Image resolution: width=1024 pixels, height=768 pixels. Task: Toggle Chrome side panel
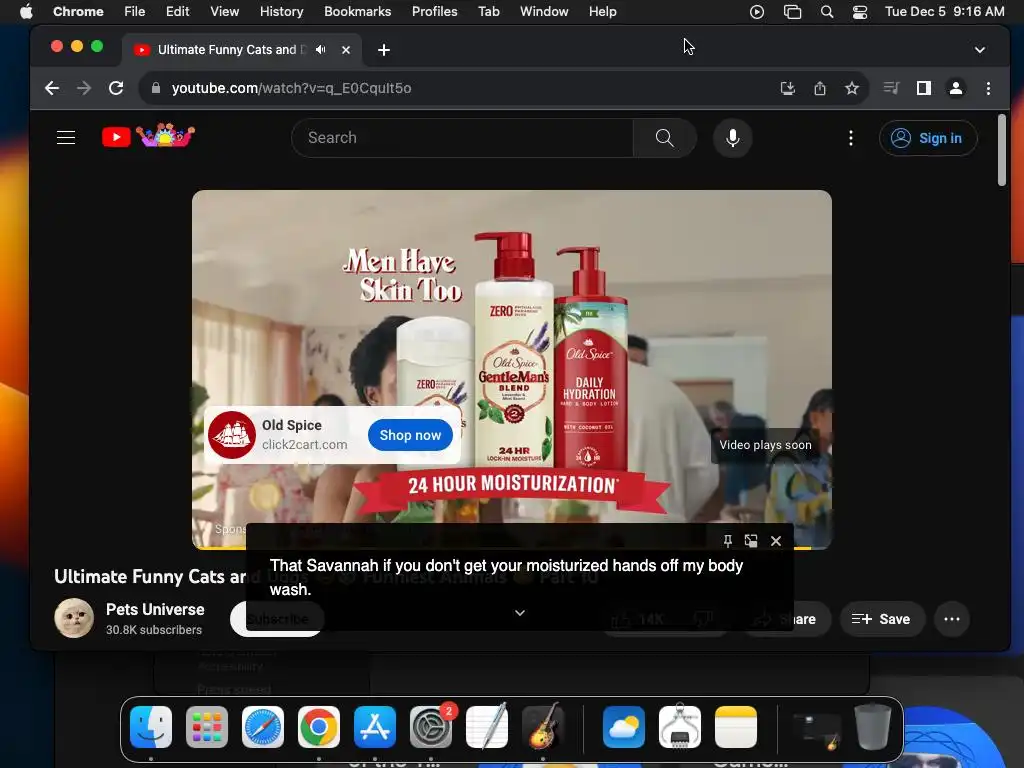click(x=923, y=88)
